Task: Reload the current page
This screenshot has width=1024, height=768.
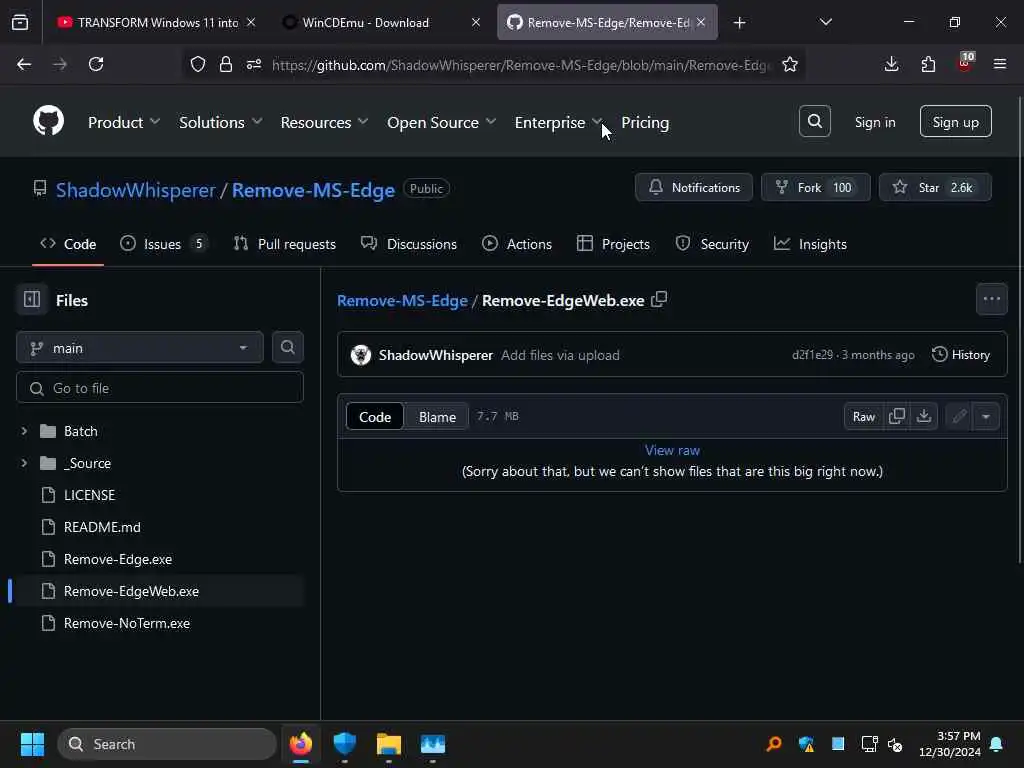Action: pos(96,64)
